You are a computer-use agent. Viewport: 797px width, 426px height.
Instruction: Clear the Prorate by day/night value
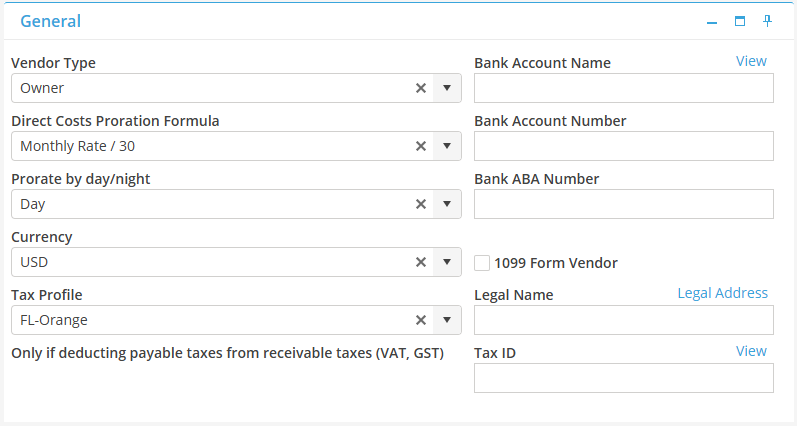(421, 204)
